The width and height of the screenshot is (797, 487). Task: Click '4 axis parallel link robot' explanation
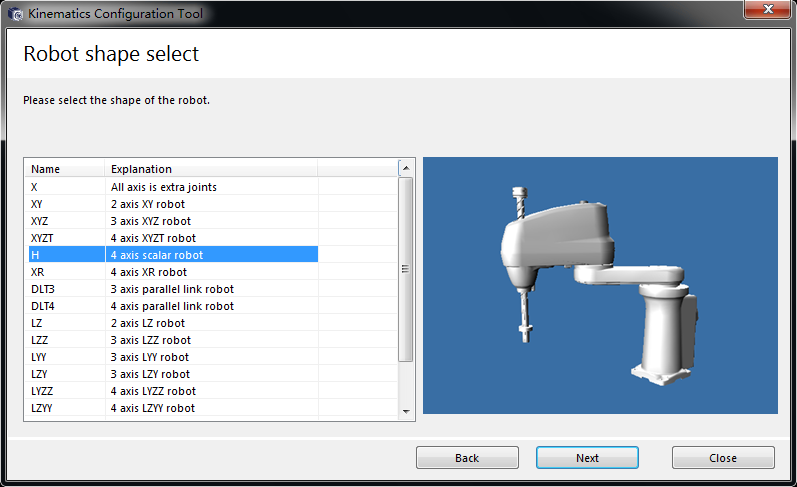pyautogui.click(x=172, y=306)
